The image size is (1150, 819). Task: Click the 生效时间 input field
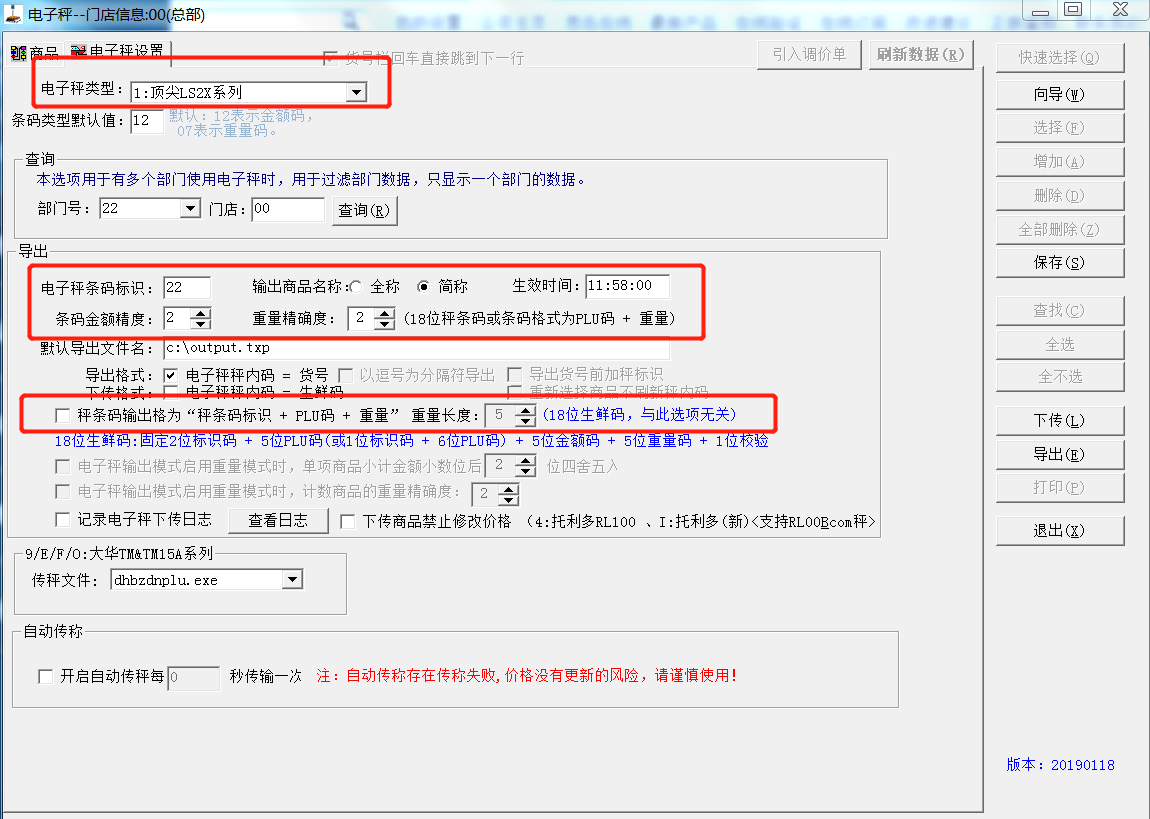click(627, 286)
